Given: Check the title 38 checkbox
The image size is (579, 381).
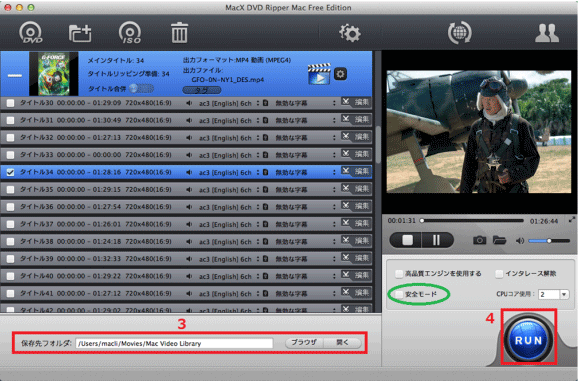Looking at the screenshot, I should tap(10, 242).
